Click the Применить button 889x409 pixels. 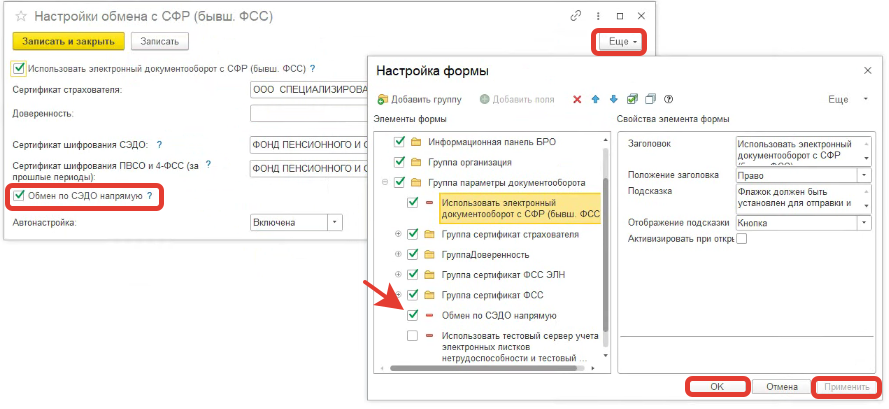(847, 387)
